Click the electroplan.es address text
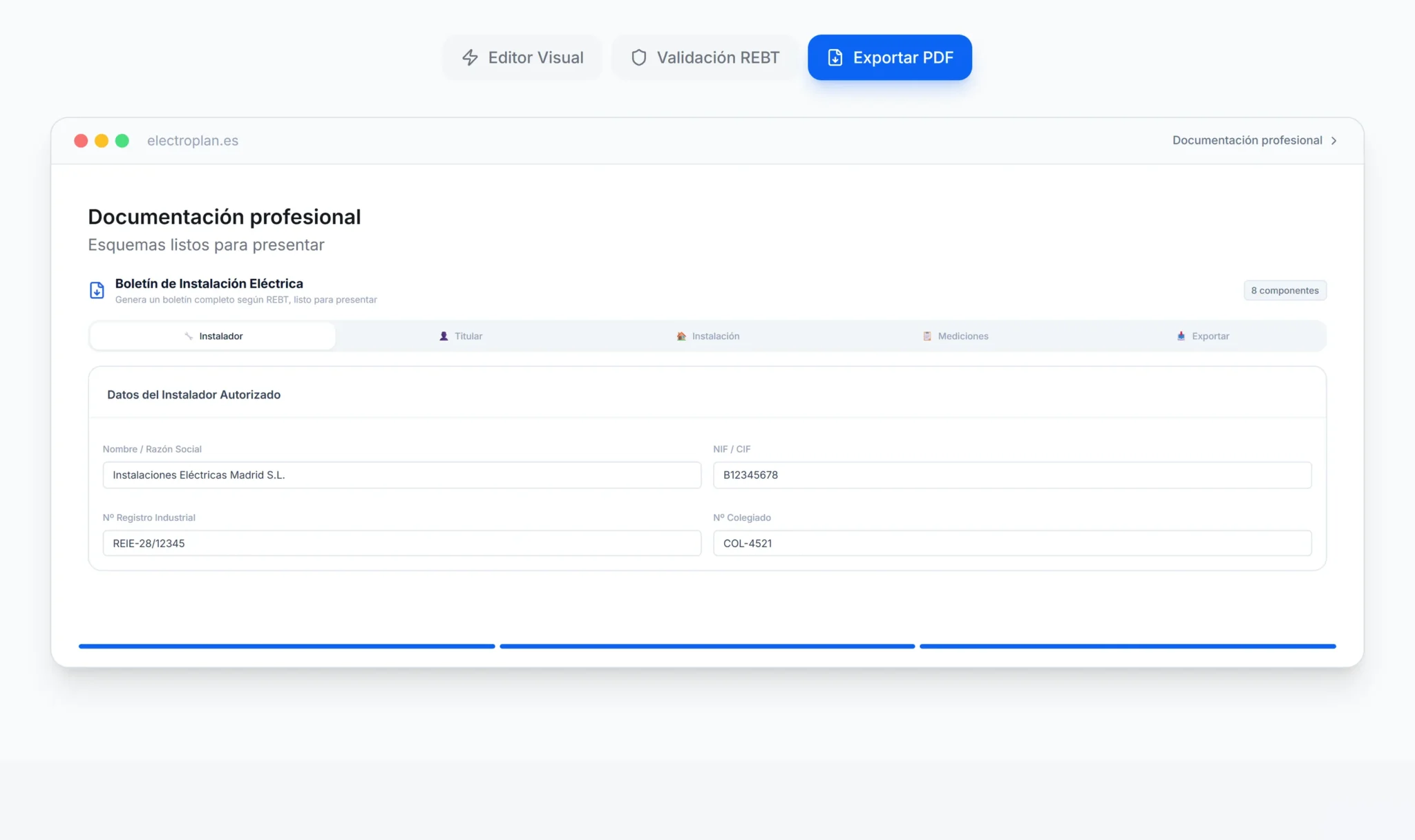The width and height of the screenshot is (1415, 840). click(193, 141)
